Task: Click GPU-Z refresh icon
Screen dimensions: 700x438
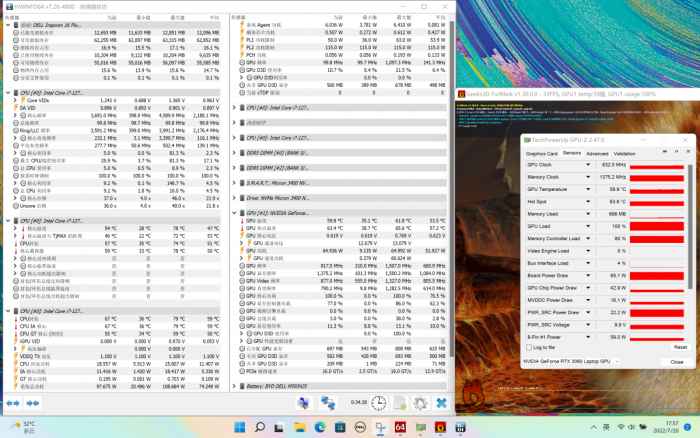Action: (676, 152)
